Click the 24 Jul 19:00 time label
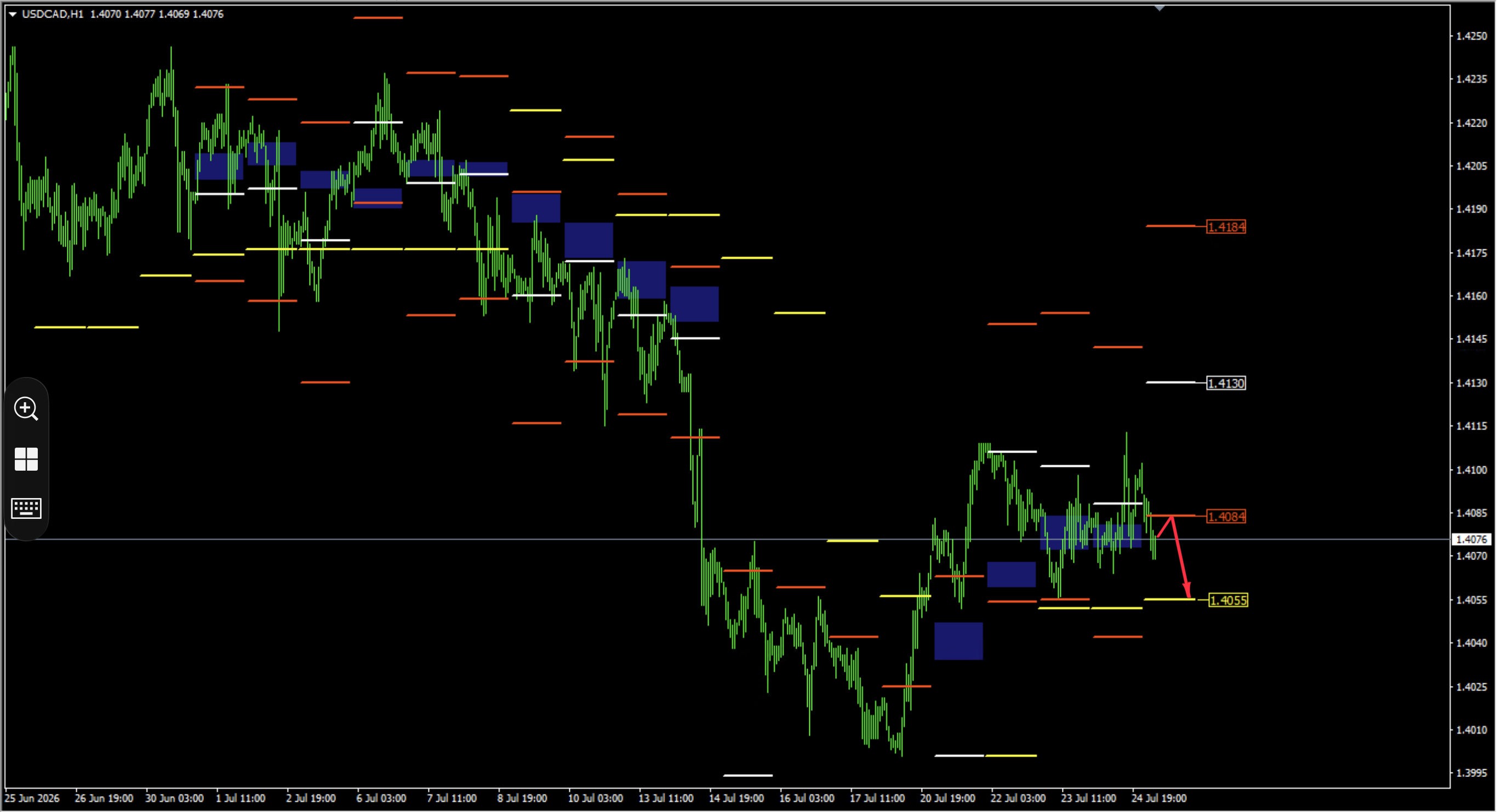Screen dimensions: 1497x812 click(1159, 799)
